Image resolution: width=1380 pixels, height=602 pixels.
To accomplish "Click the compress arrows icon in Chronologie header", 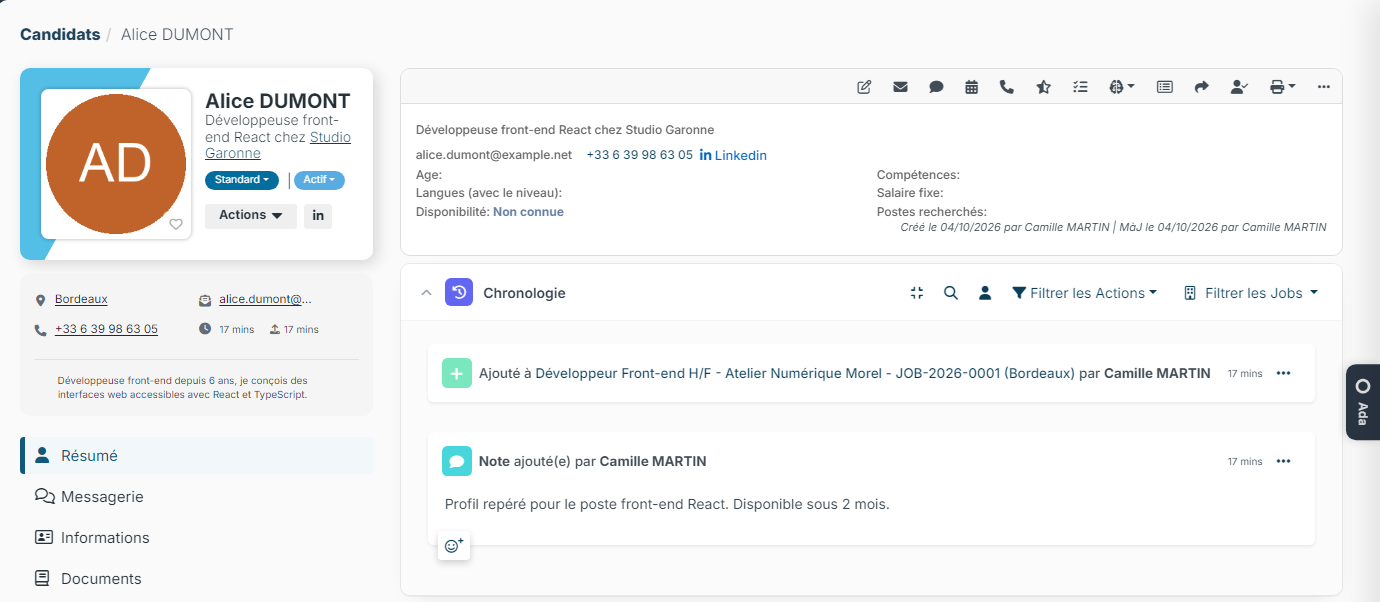I will pos(917,293).
